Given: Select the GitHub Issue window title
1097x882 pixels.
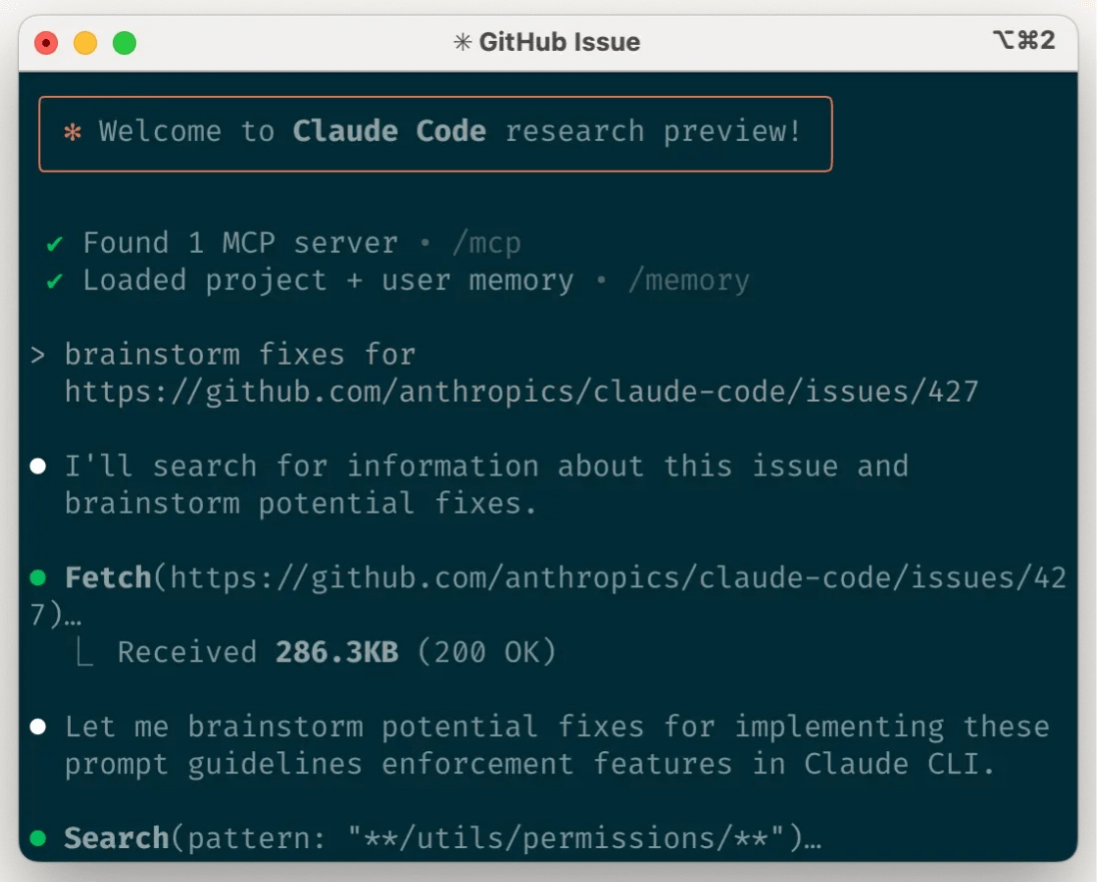Looking at the screenshot, I should [560, 41].
